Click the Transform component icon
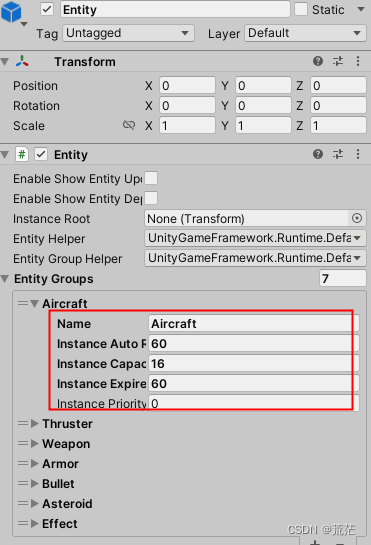Image resolution: width=371 pixels, height=545 pixels. tap(22, 62)
